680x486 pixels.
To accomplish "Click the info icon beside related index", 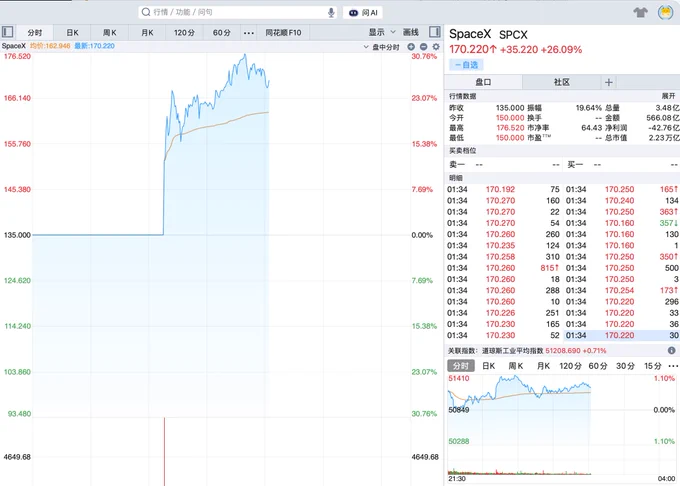I will click(671, 350).
